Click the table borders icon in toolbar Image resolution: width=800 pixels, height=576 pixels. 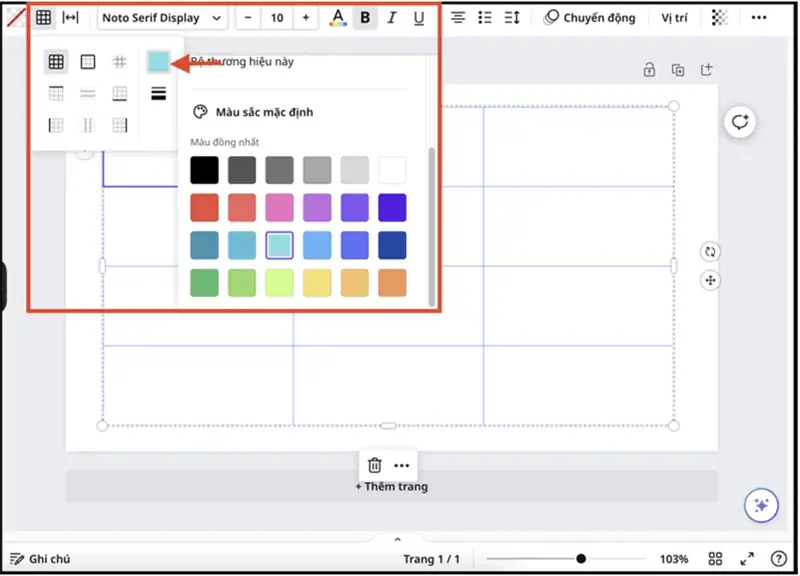[43, 18]
